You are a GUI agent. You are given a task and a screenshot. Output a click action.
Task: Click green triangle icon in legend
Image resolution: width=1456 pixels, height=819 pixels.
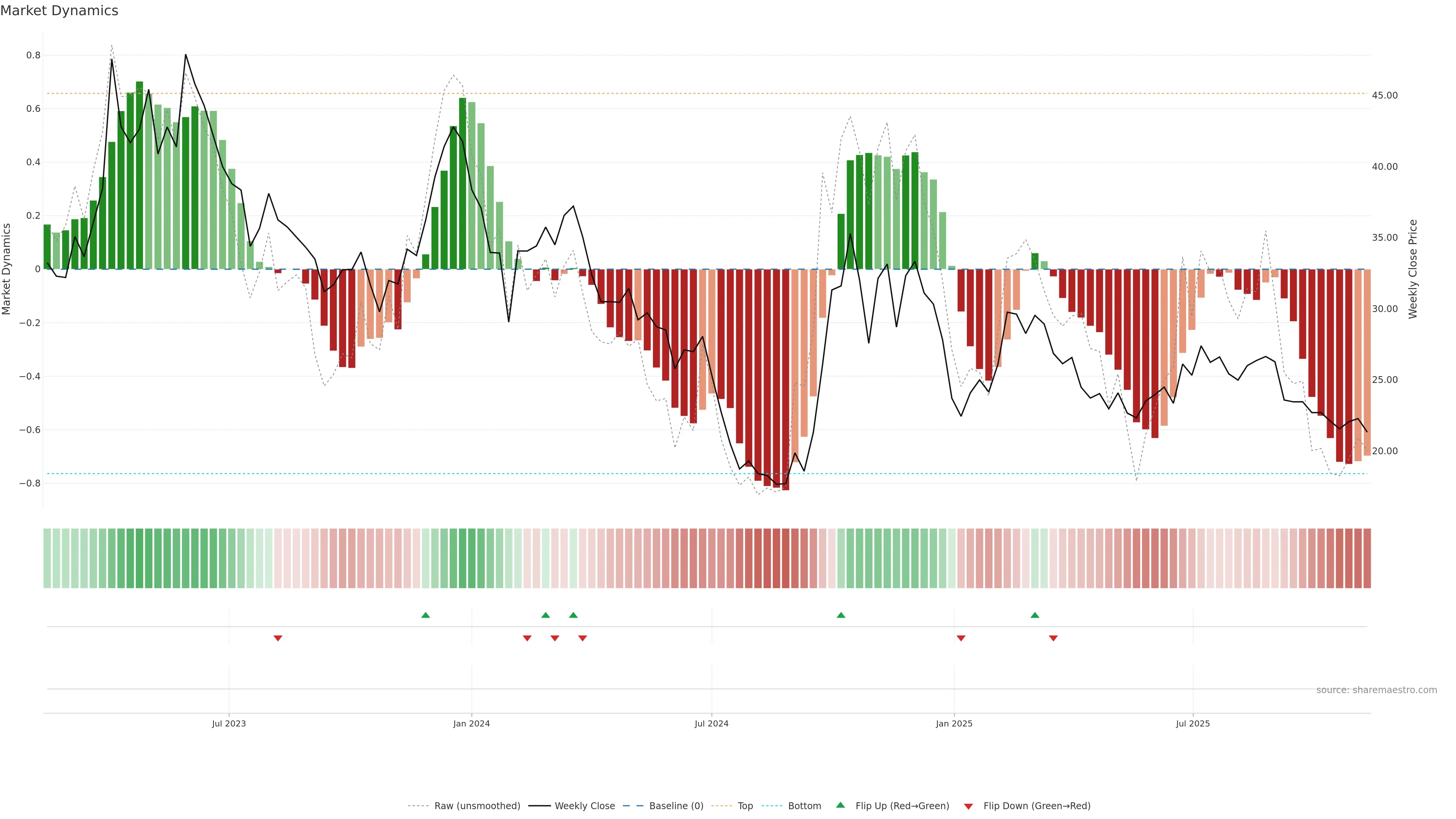coord(841,805)
